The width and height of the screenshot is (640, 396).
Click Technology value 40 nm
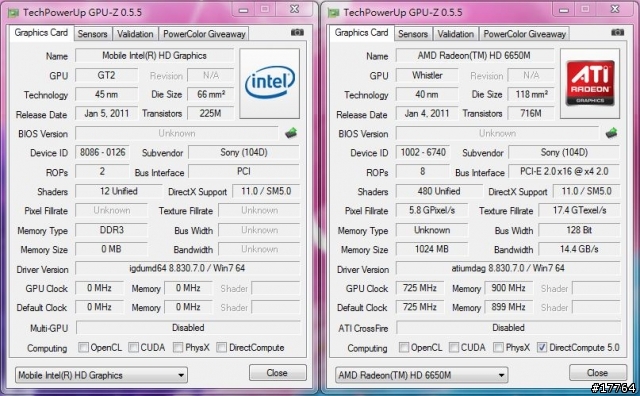pos(427,94)
